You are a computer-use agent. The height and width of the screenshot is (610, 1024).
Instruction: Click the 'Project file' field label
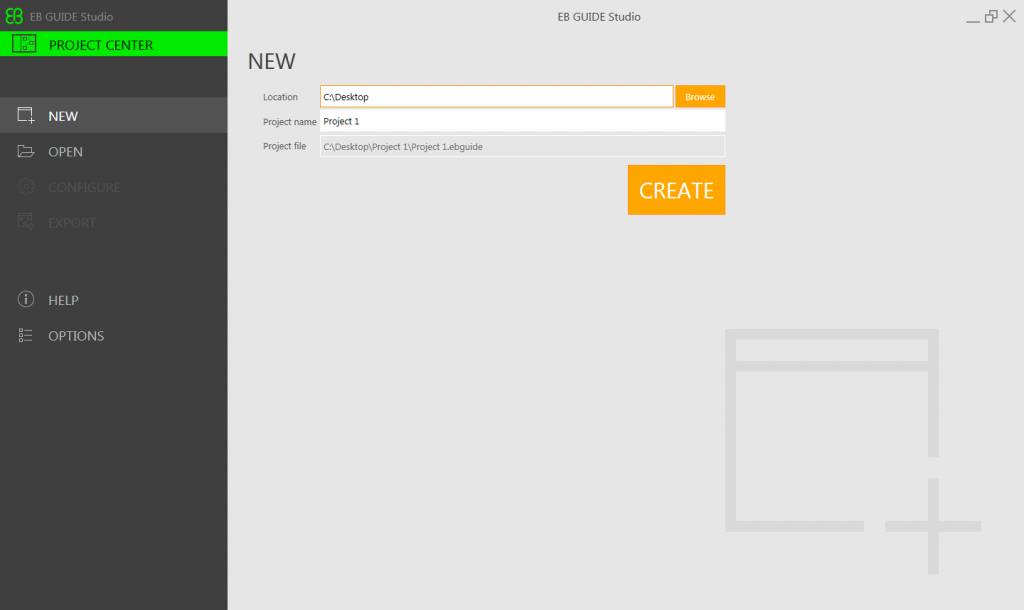[284, 146]
